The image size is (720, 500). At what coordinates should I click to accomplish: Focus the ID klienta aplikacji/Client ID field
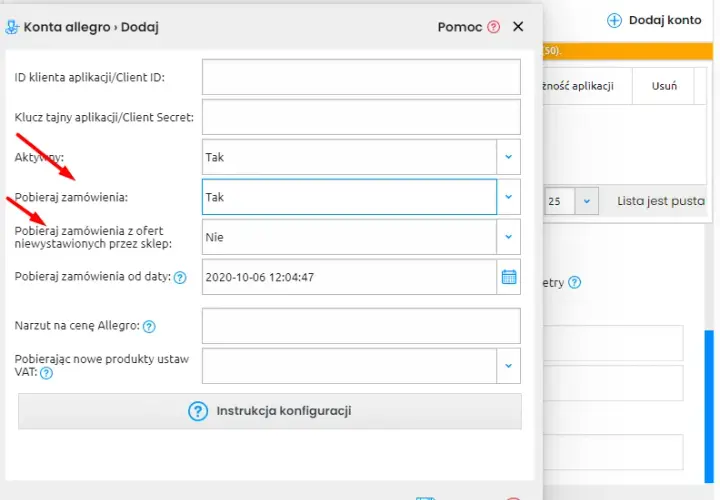coord(361,77)
